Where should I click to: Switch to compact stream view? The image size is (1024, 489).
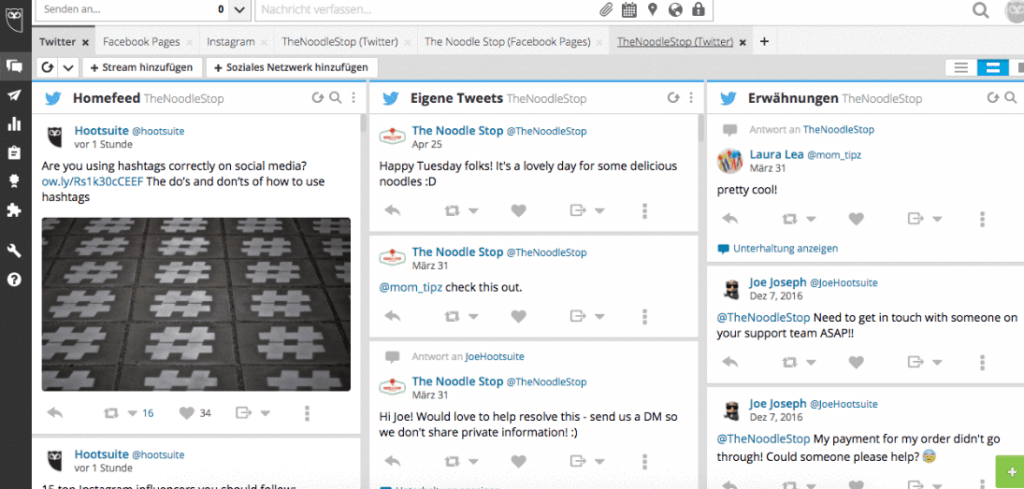961,67
